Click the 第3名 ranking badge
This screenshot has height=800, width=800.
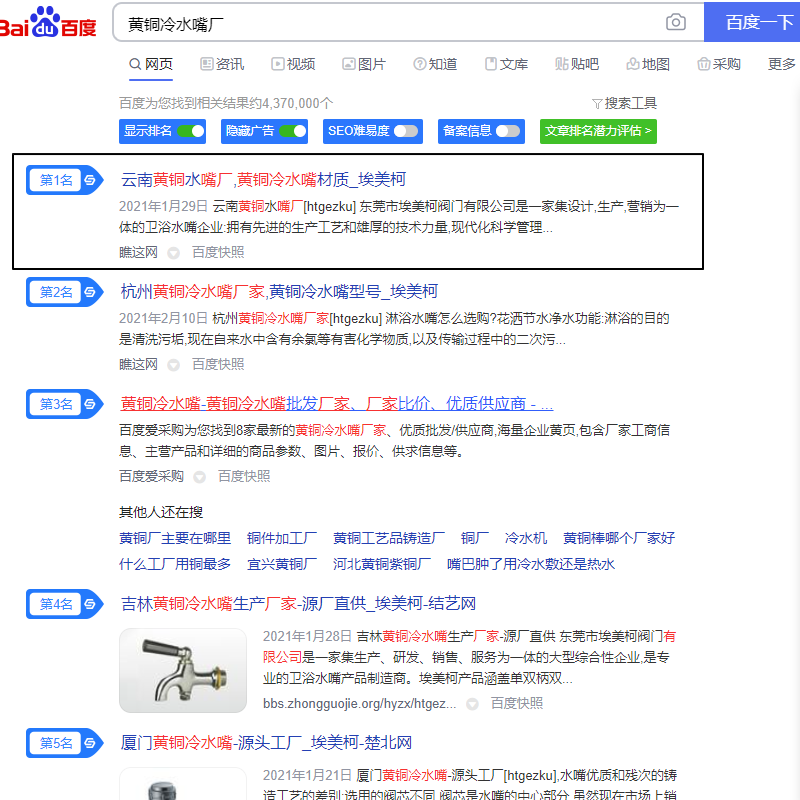(64, 404)
